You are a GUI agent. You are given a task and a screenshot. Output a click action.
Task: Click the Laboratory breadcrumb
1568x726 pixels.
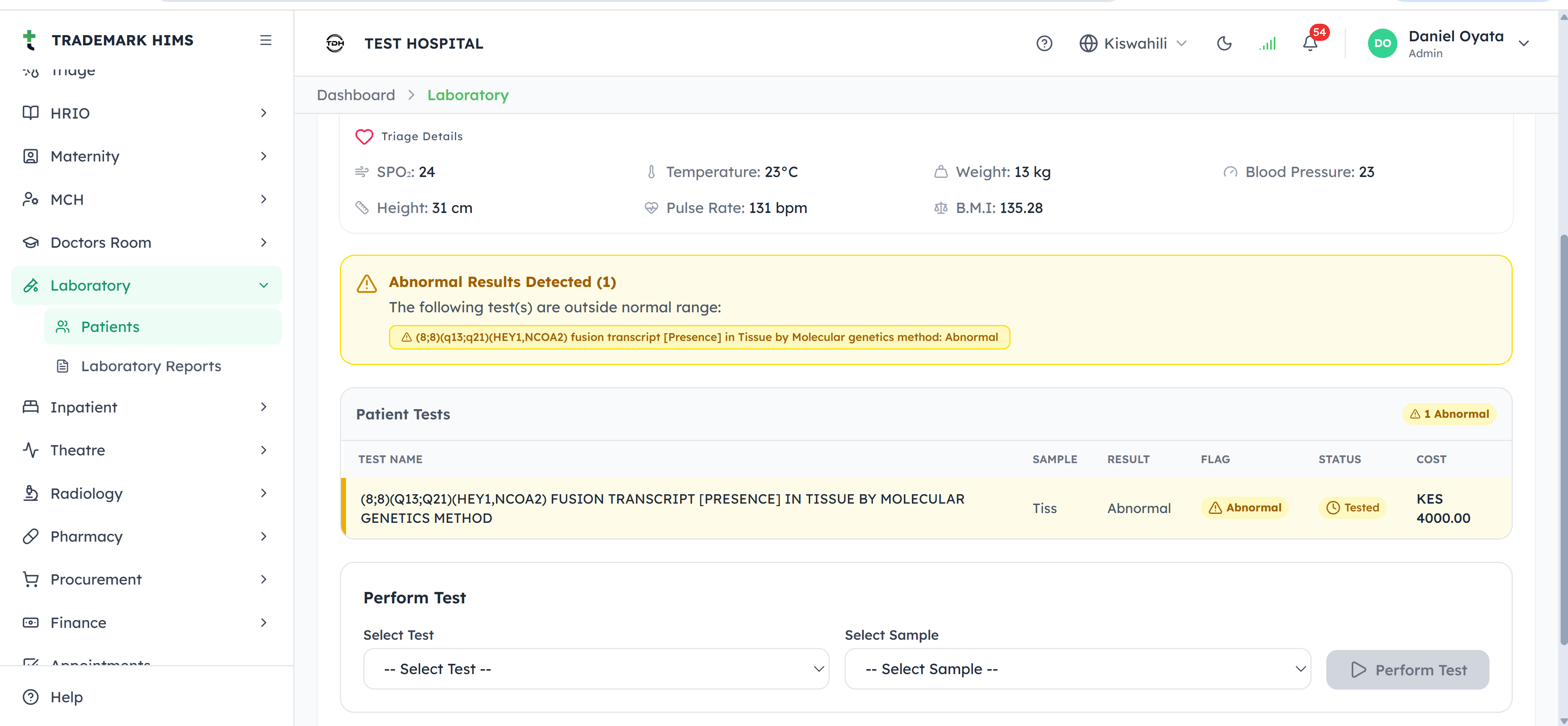click(467, 95)
